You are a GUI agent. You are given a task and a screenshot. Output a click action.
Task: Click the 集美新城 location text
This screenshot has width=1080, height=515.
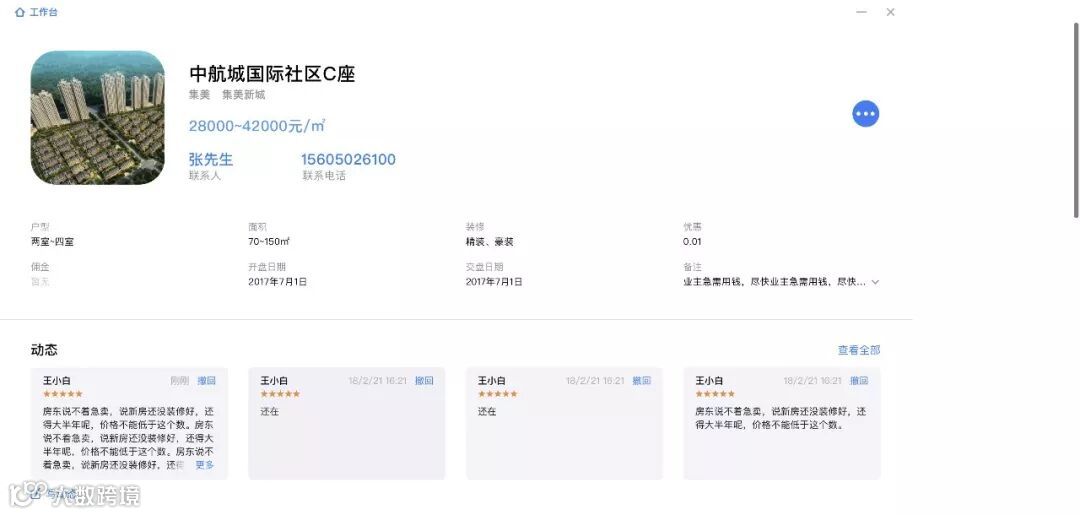pos(243,95)
